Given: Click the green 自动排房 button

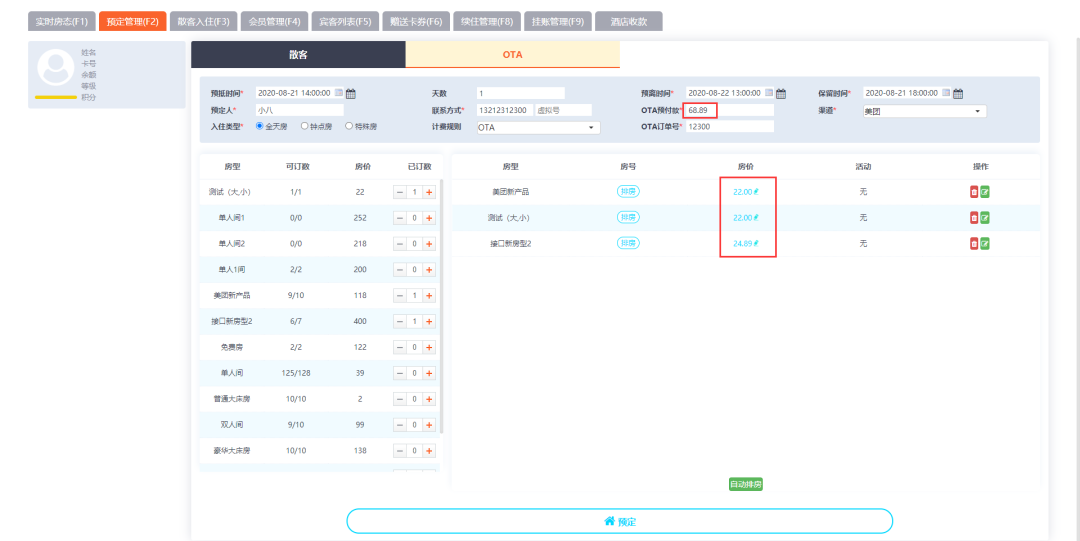Looking at the screenshot, I should click(746, 484).
